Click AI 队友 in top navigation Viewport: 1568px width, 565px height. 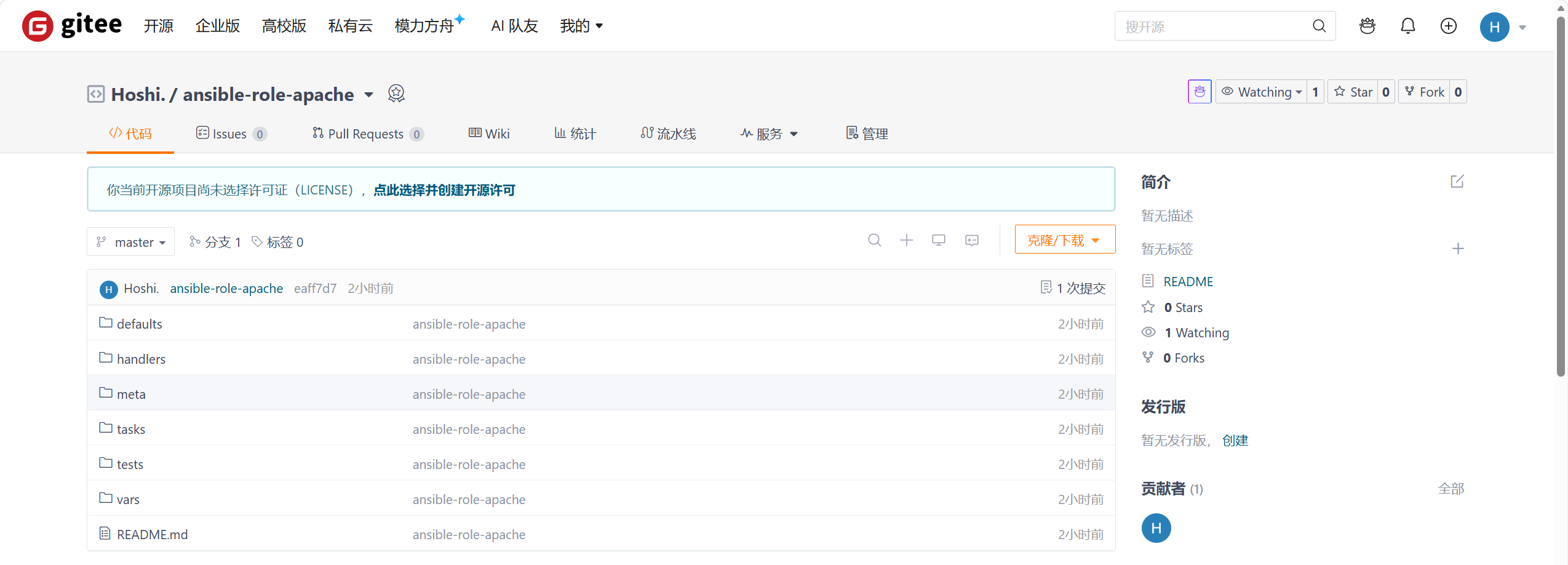click(x=515, y=26)
